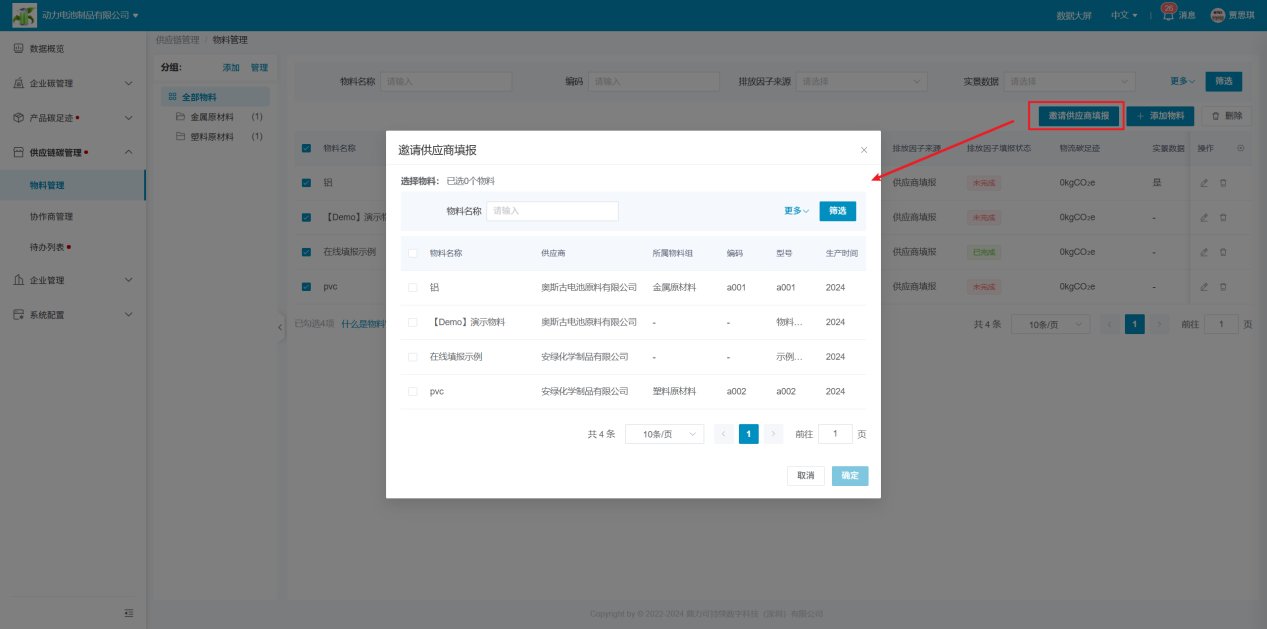Viewport: 1267px width, 629px height.
Task: Click the edit pencil icon for 铝 row
Action: tap(1204, 183)
